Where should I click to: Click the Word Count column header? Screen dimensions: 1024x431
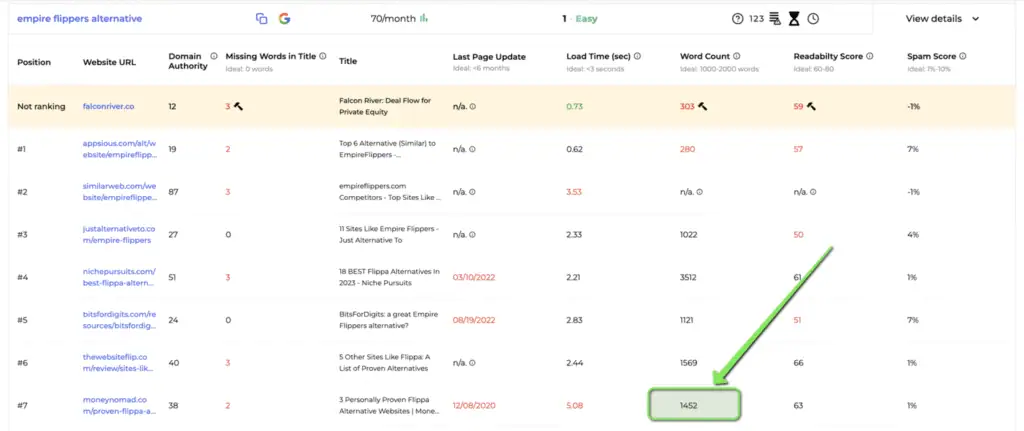pyautogui.click(x=705, y=57)
